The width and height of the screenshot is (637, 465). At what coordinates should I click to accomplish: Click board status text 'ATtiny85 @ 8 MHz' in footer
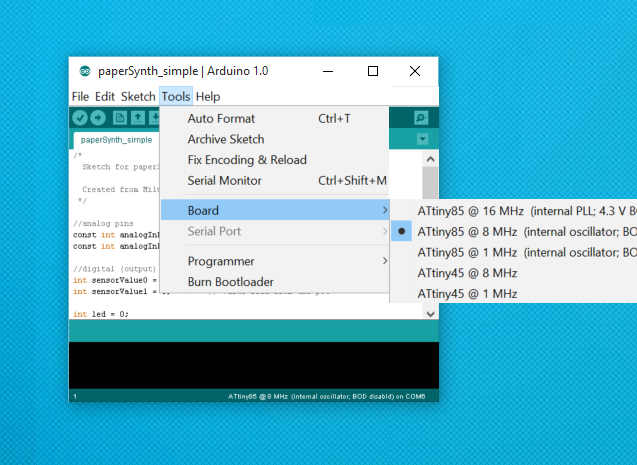[x=258, y=396]
